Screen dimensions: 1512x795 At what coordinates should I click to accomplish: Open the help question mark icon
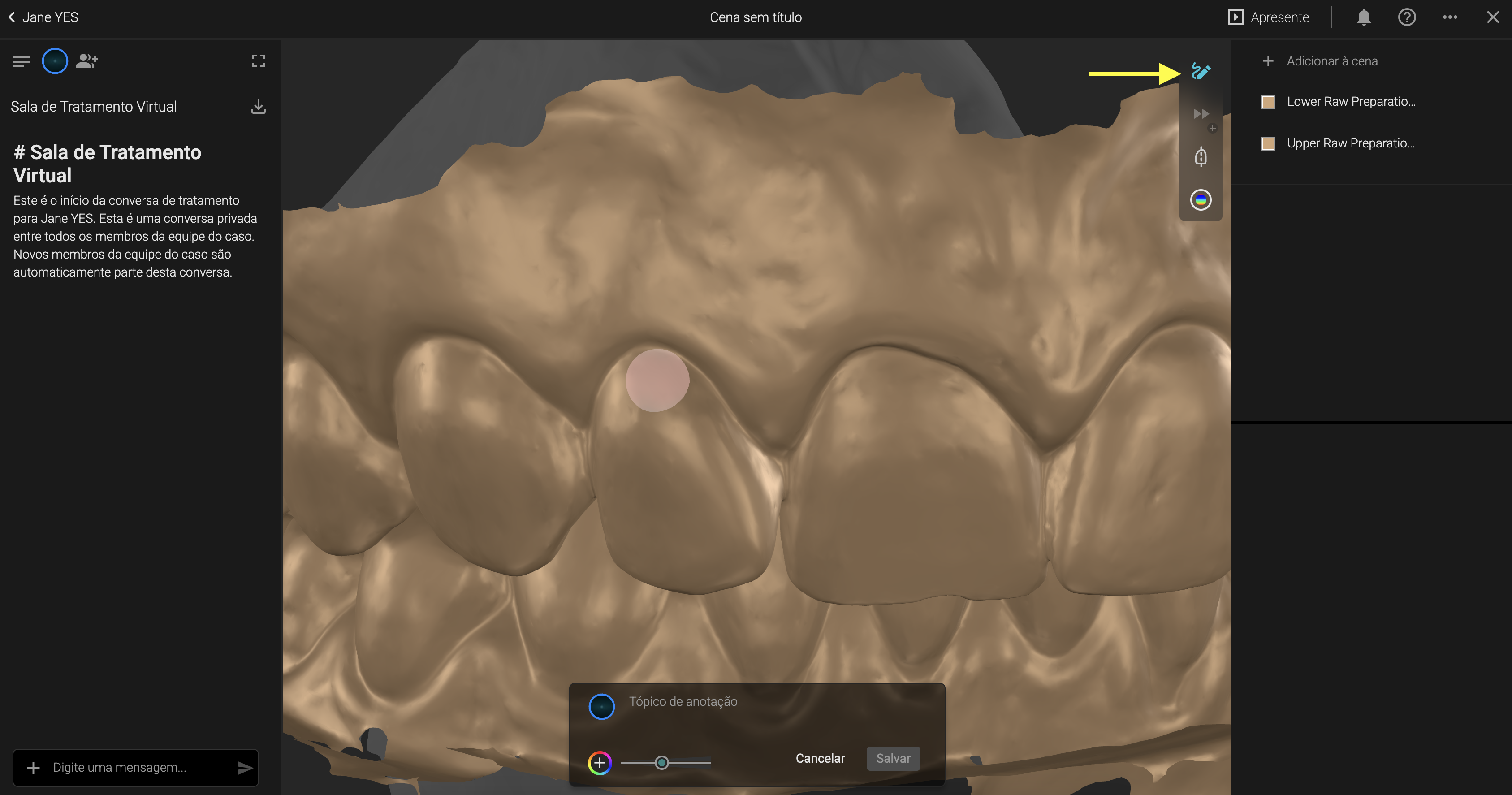click(1407, 17)
